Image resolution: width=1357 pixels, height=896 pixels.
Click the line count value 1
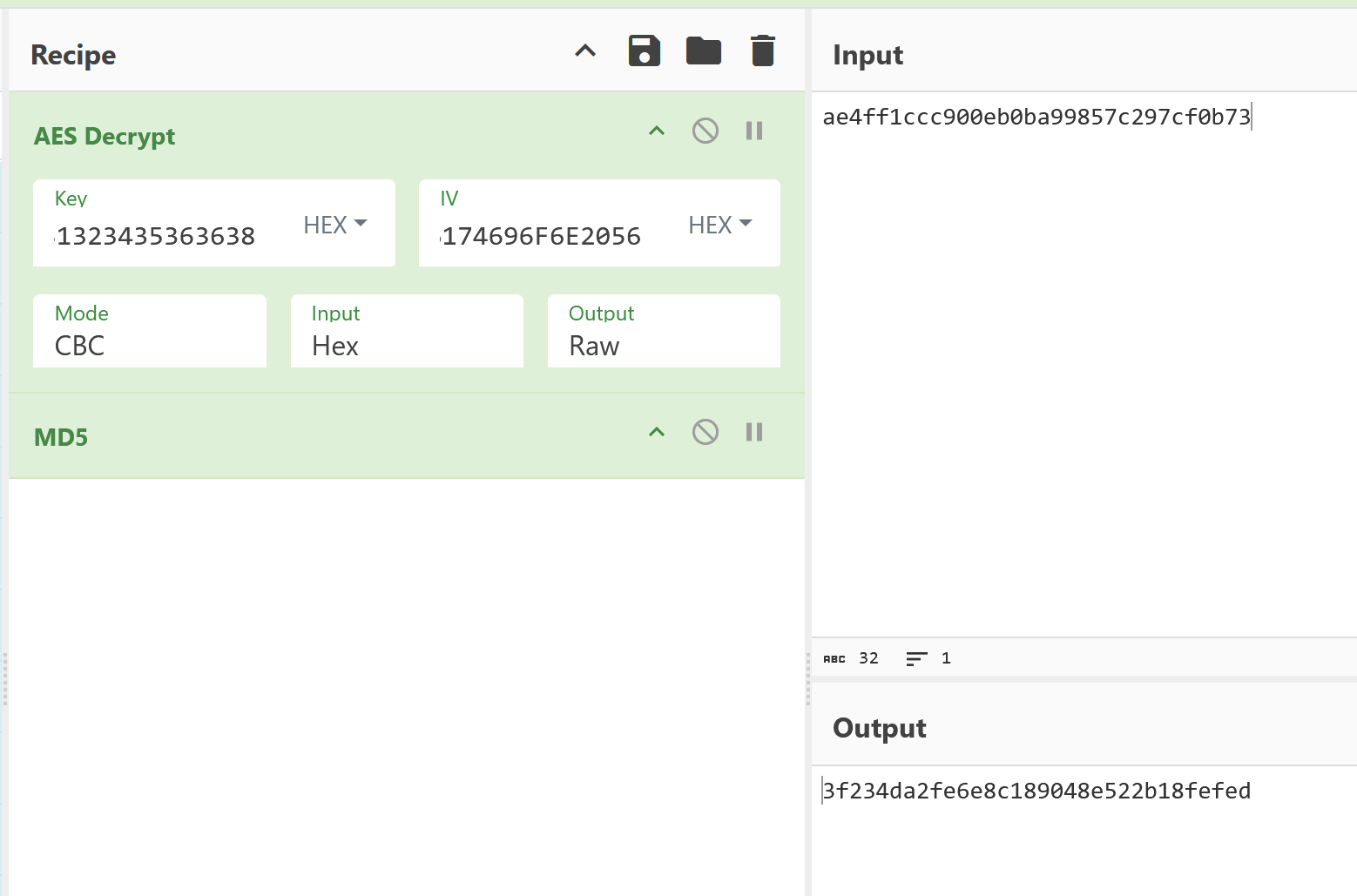[x=946, y=658]
